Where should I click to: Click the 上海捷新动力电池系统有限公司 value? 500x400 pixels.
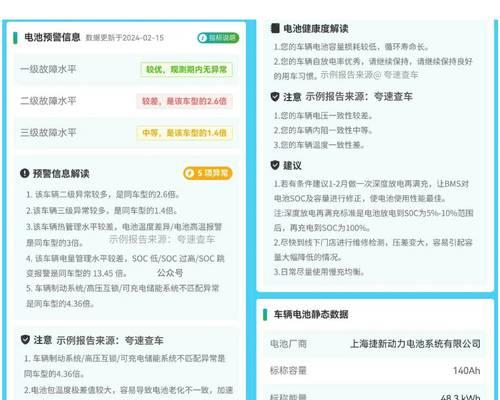pos(415,344)
